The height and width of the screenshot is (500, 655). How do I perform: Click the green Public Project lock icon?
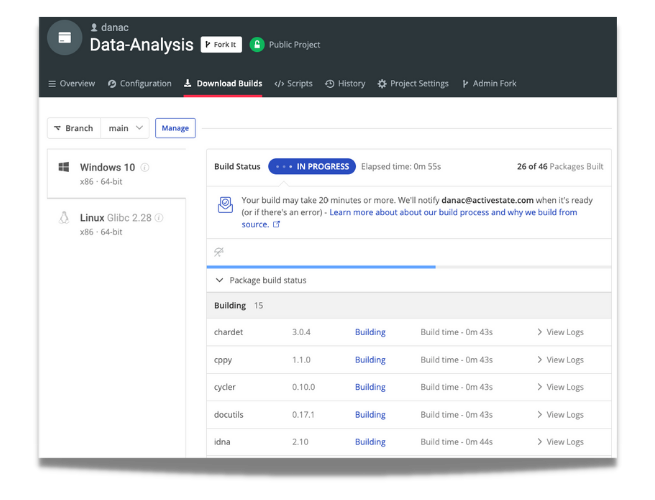point(257,45)
